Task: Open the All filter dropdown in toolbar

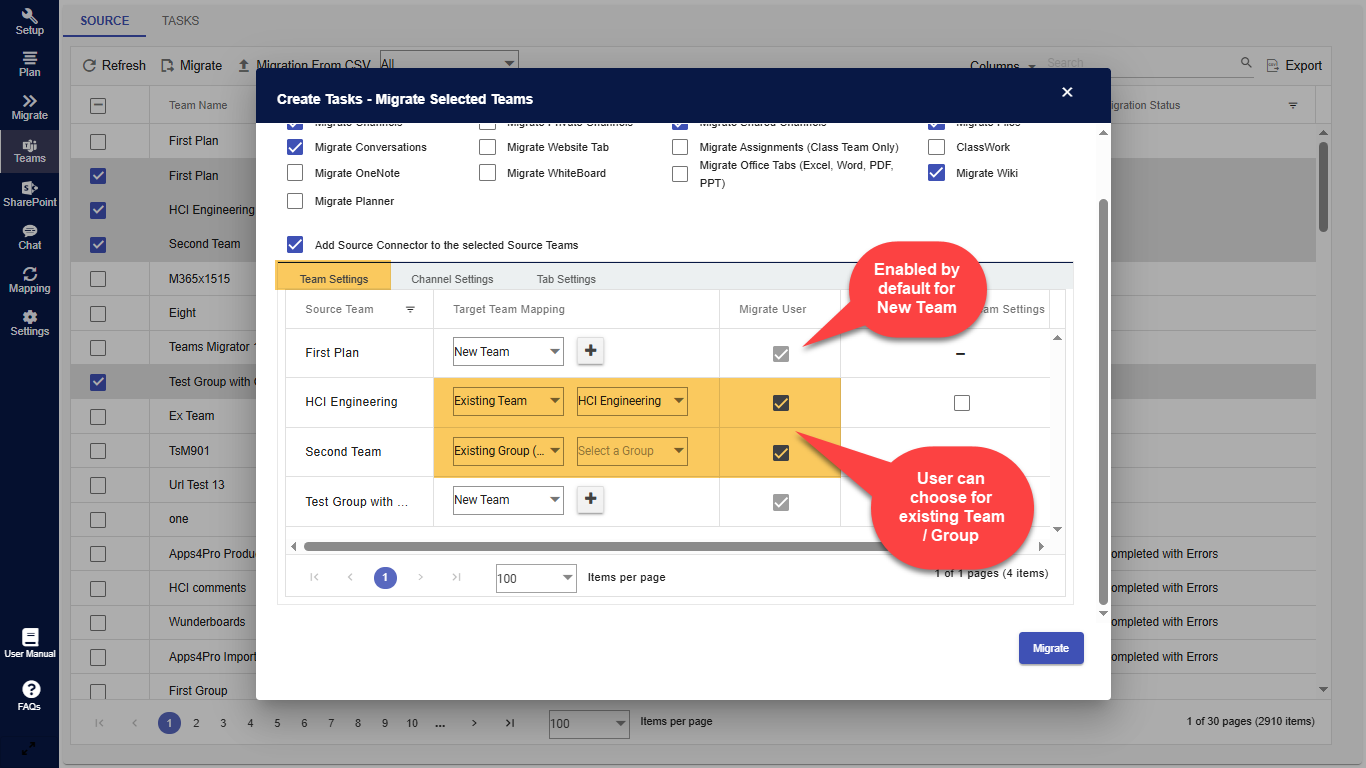Action: point(449,63)
